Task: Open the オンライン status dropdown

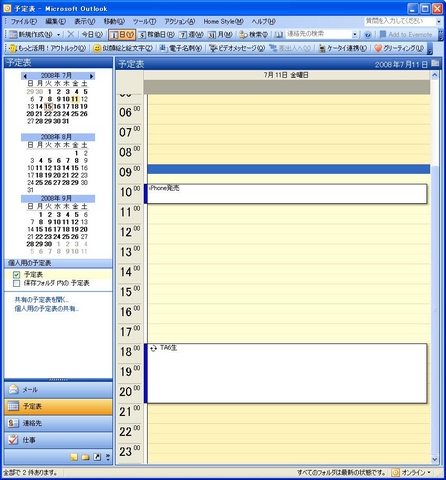Action: point(412,472)
